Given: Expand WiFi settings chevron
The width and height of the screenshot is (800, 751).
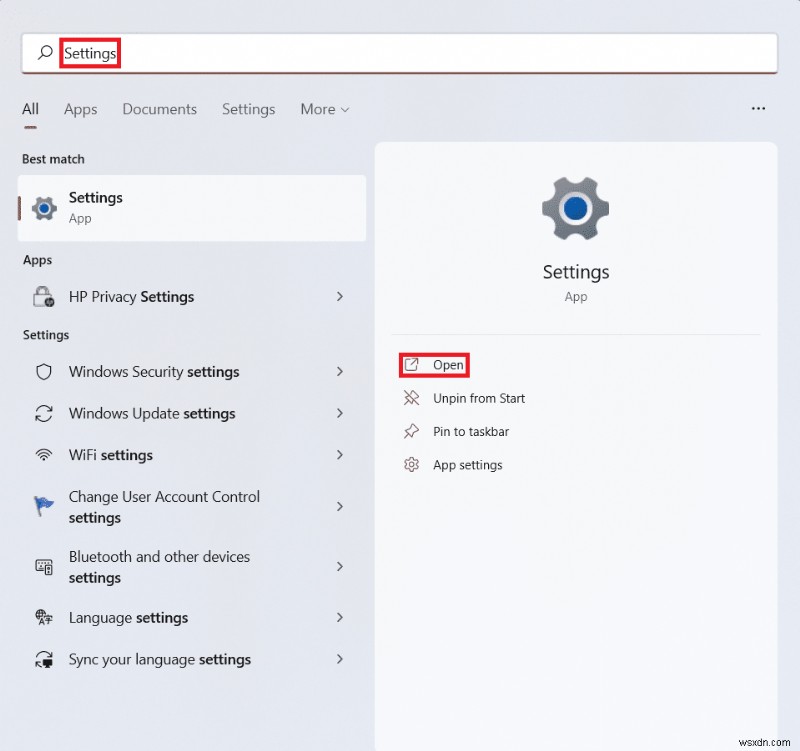Looking at the screenshot, I should point(340,455).
